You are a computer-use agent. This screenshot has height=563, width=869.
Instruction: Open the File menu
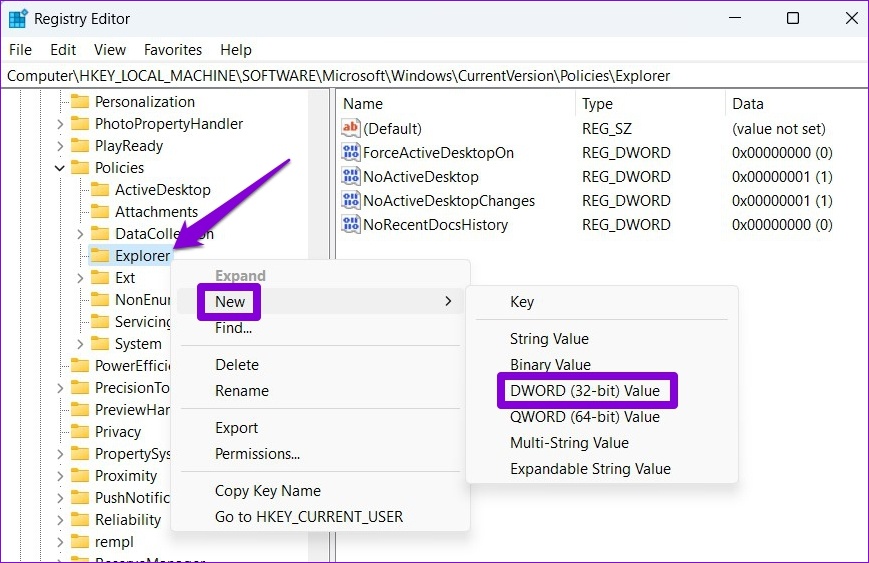(x=21, y=50)
